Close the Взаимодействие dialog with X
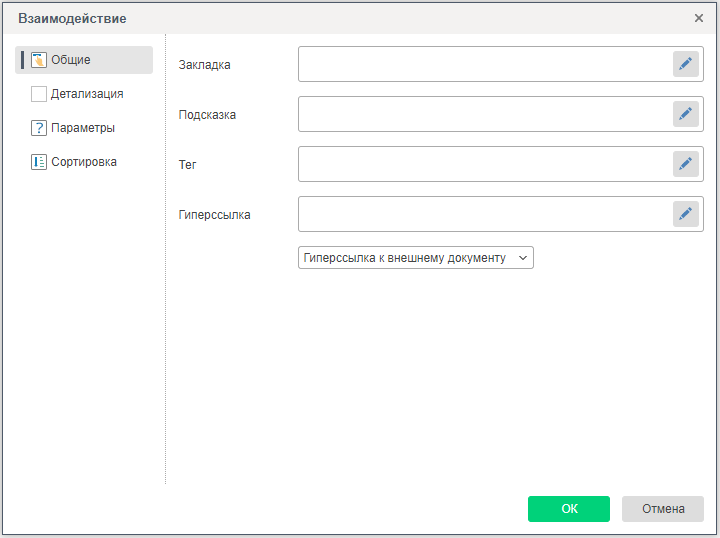 (699, 18)
